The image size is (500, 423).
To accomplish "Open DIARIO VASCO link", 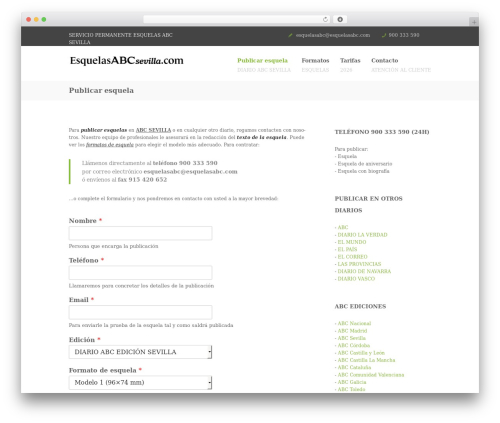I will tap(356, 279).
